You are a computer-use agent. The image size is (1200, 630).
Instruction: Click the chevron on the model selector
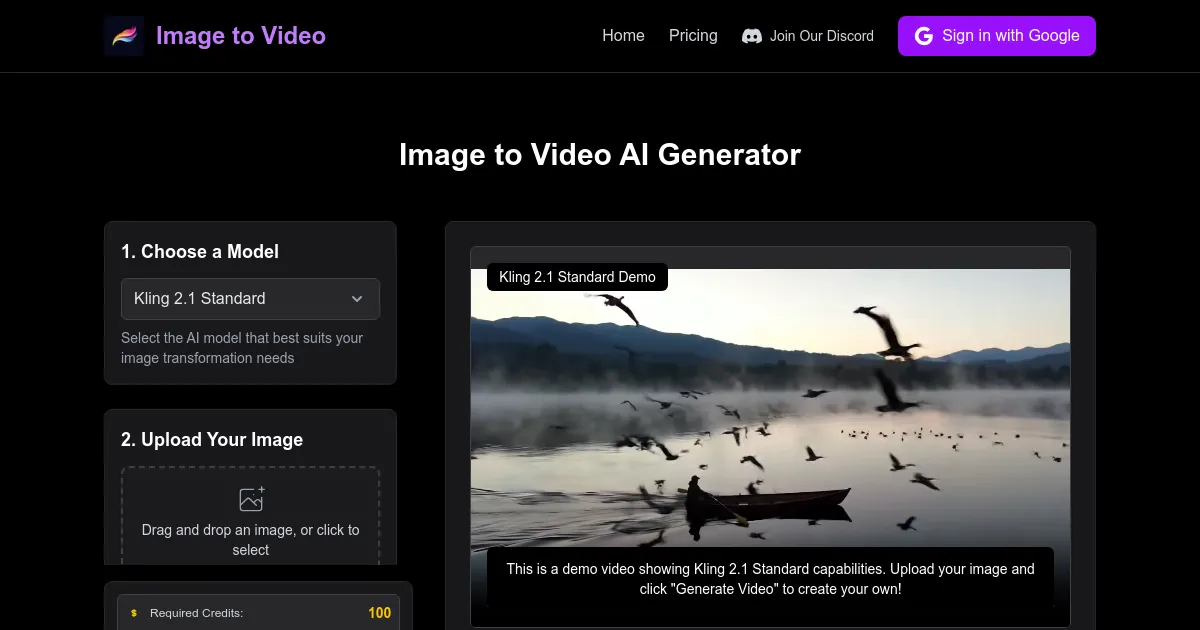[x=357, y=298]
